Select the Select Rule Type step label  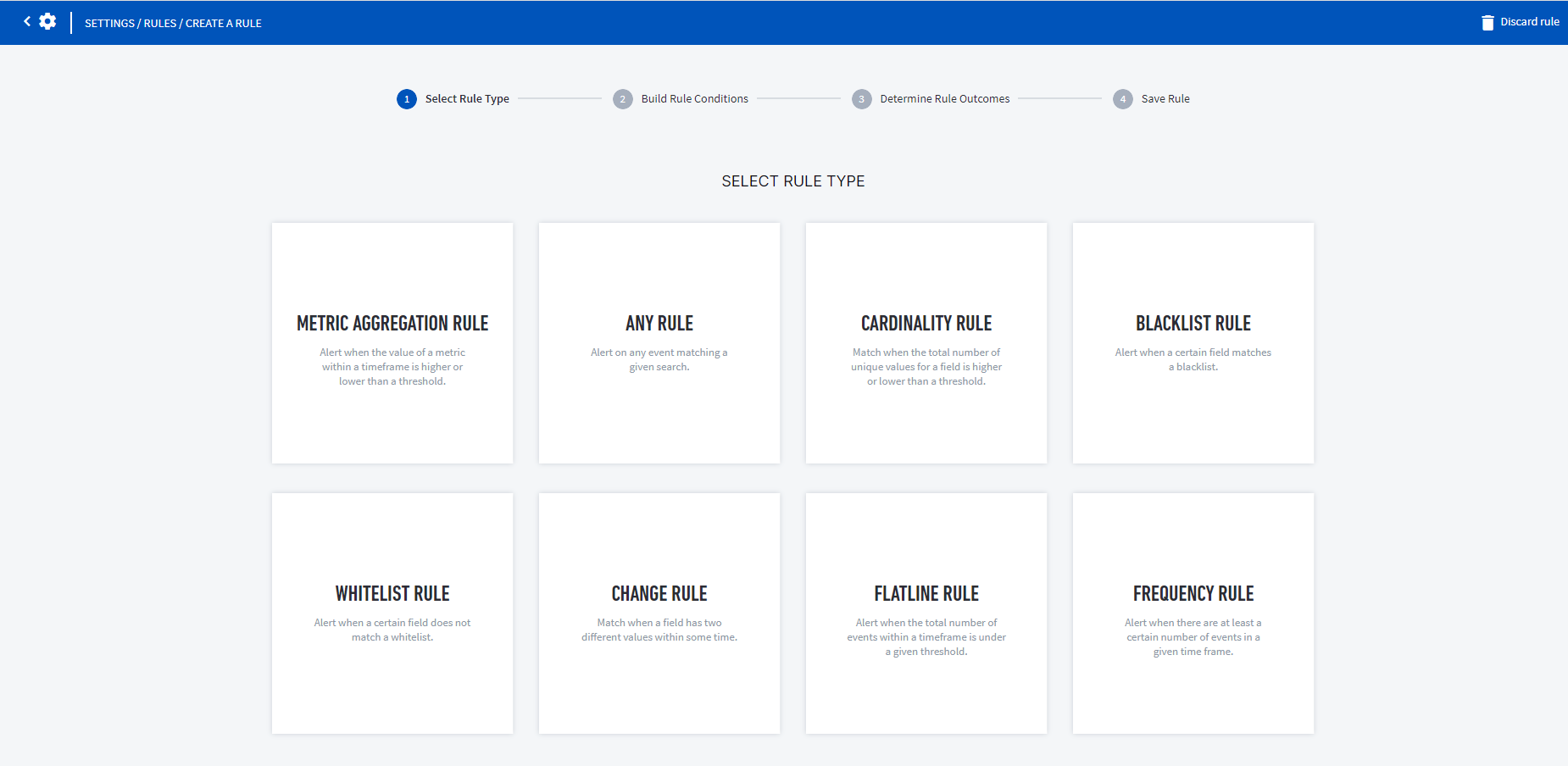(467, 99)
